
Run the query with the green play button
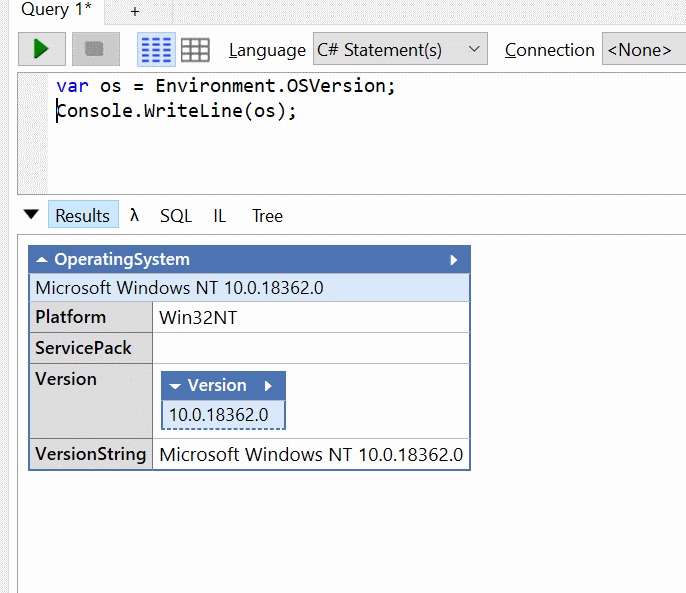pyautogui.click(x=41, y=49)
